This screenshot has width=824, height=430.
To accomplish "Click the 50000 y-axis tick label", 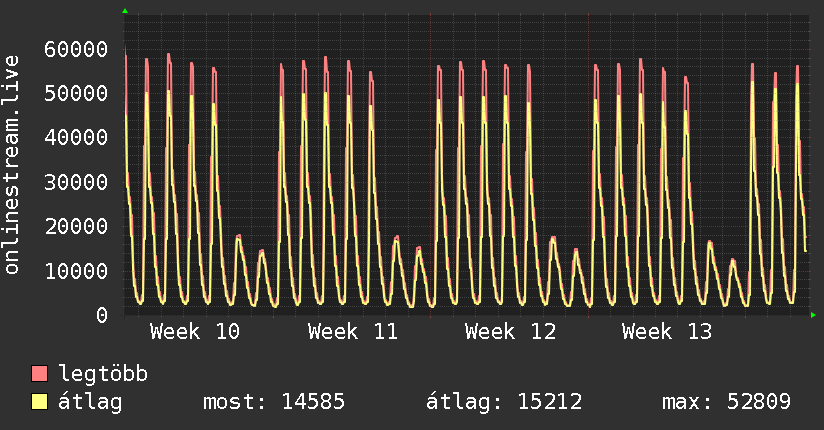I will [76, 94].
